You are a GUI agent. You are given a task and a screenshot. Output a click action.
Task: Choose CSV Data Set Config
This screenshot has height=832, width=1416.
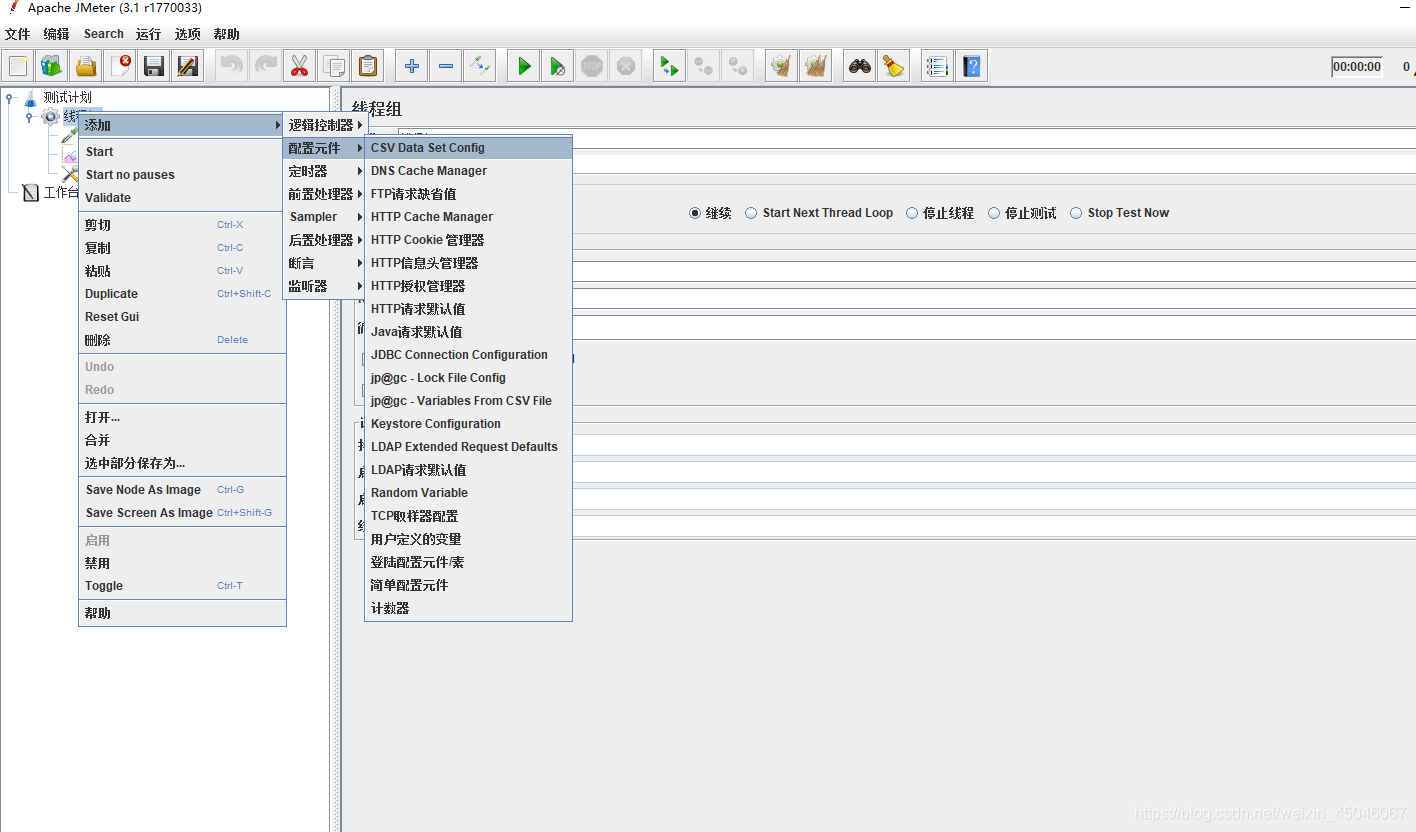[468, 148]
